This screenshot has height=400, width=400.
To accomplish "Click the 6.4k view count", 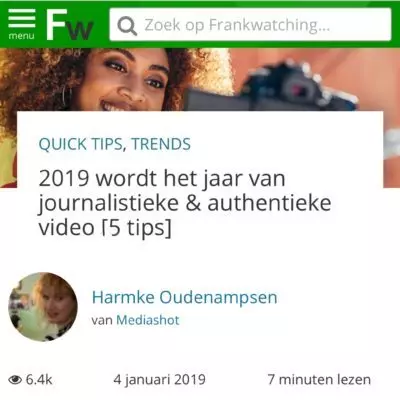I will click(39, 380).
